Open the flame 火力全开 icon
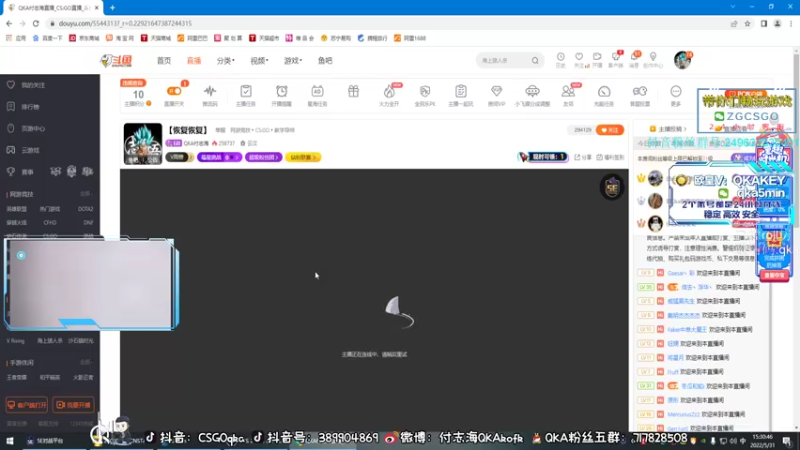 (389, 91)
